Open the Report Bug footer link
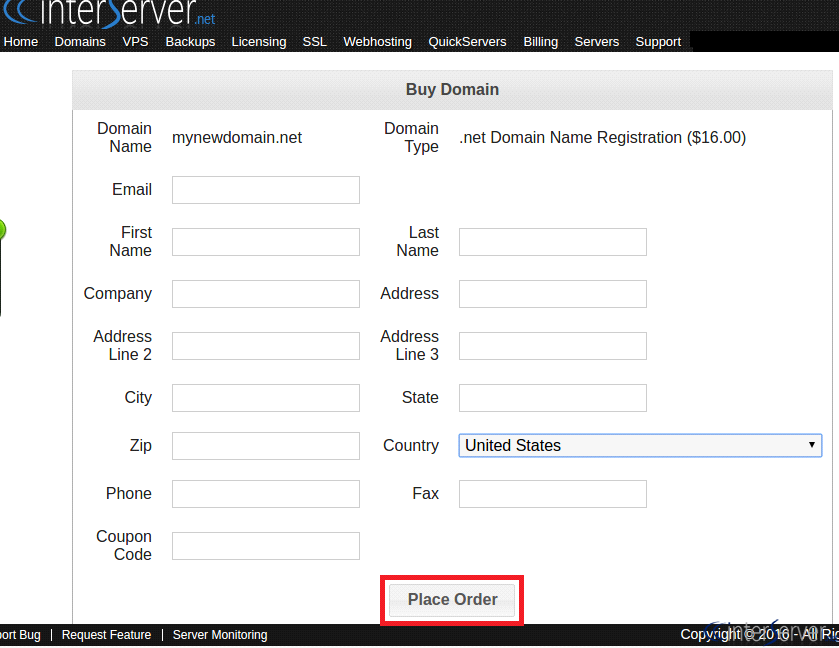 [x=20, y=635]
